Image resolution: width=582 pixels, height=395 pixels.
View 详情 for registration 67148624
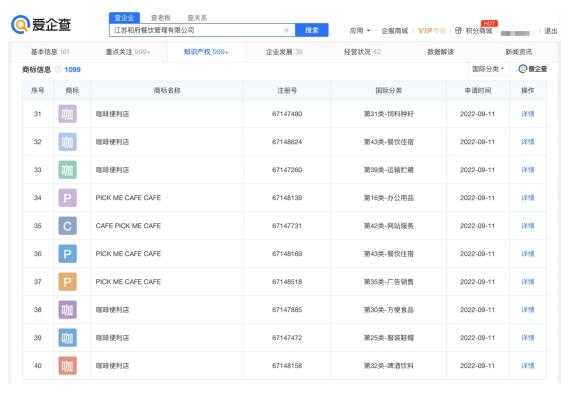click(527, 142)
